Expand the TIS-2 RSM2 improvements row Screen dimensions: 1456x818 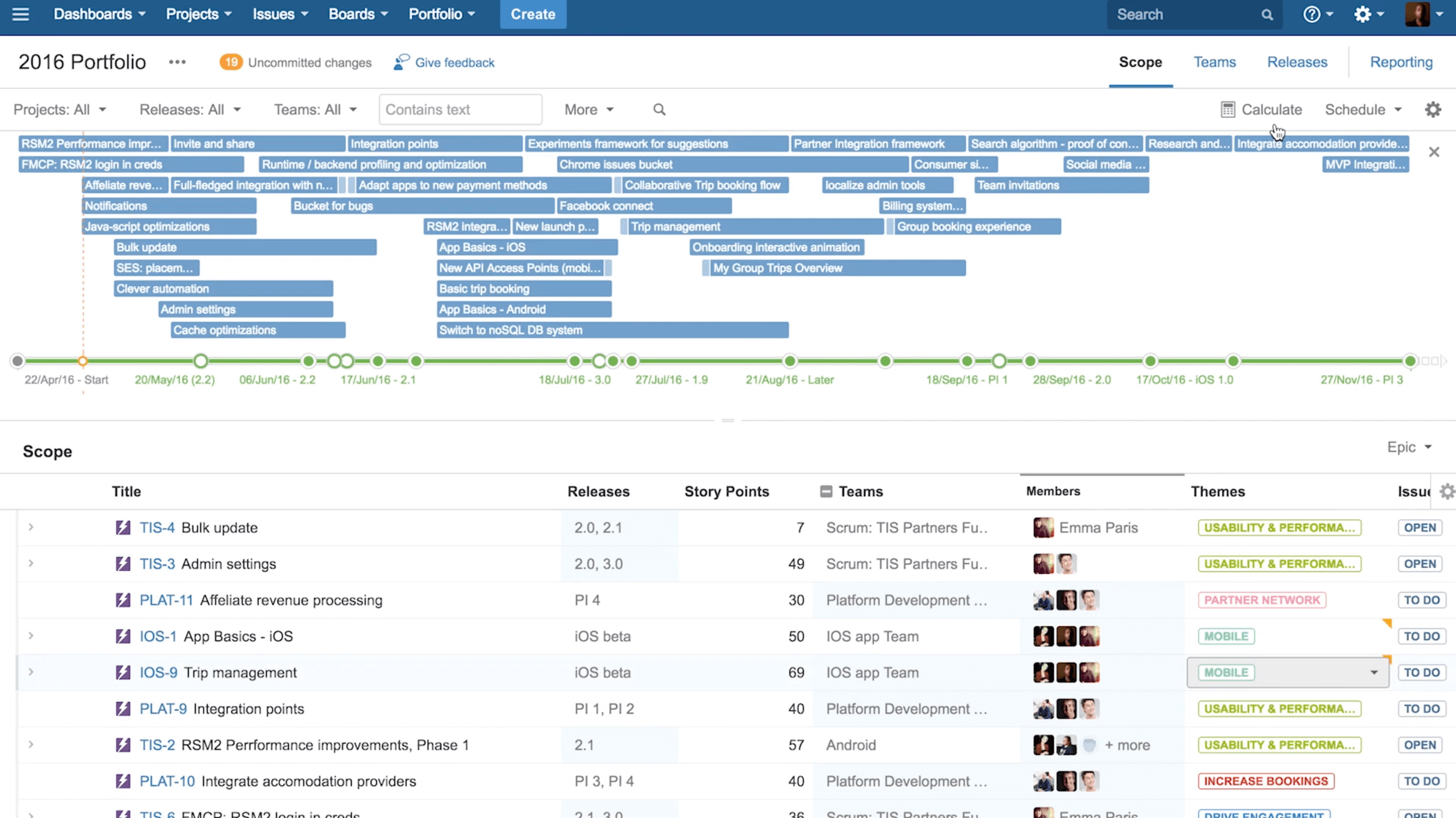pyautogui.click(x=30, y=744)
